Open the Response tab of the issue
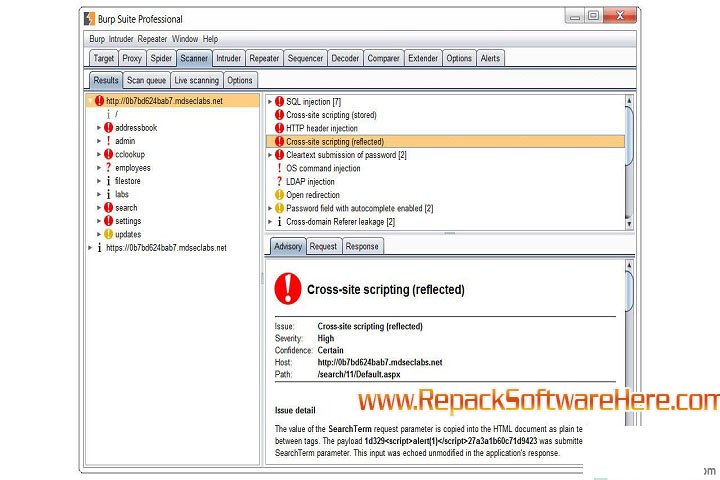Screen dimensions: 720x480 362,246
